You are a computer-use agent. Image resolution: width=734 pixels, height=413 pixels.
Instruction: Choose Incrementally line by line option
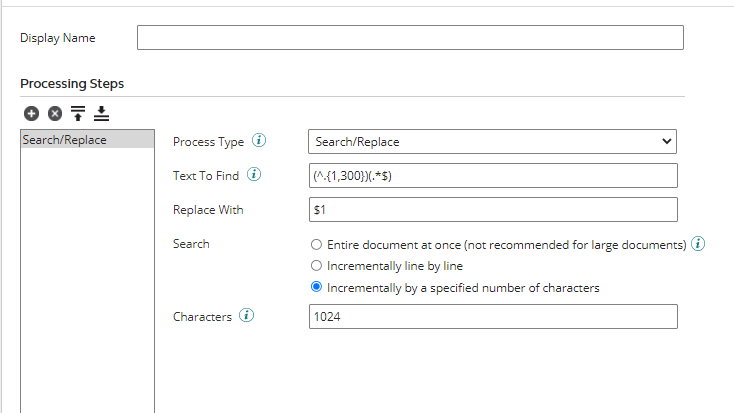point(317,266)
